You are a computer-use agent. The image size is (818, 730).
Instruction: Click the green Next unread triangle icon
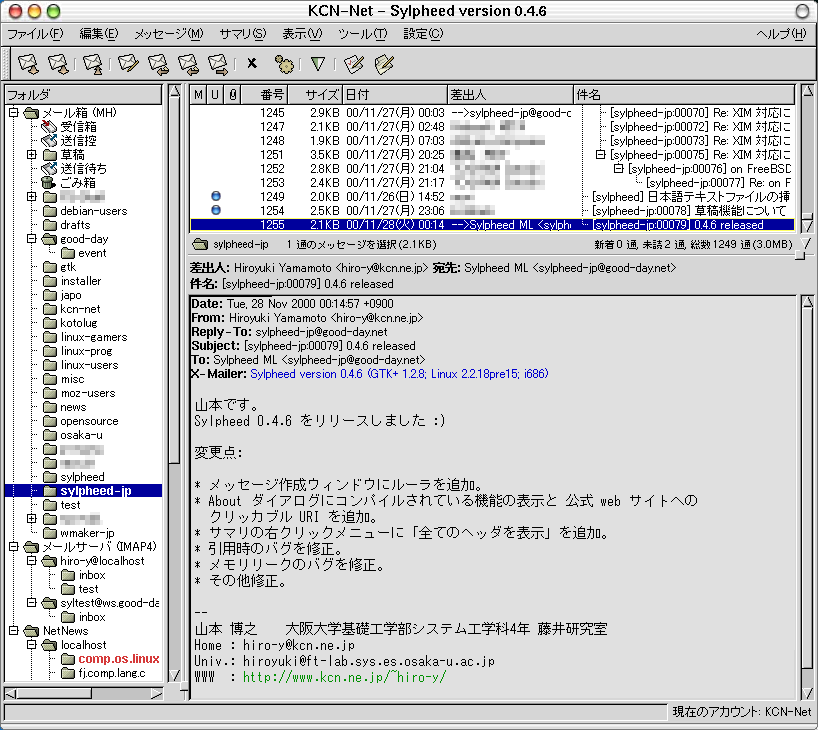(x=318, y=64)
